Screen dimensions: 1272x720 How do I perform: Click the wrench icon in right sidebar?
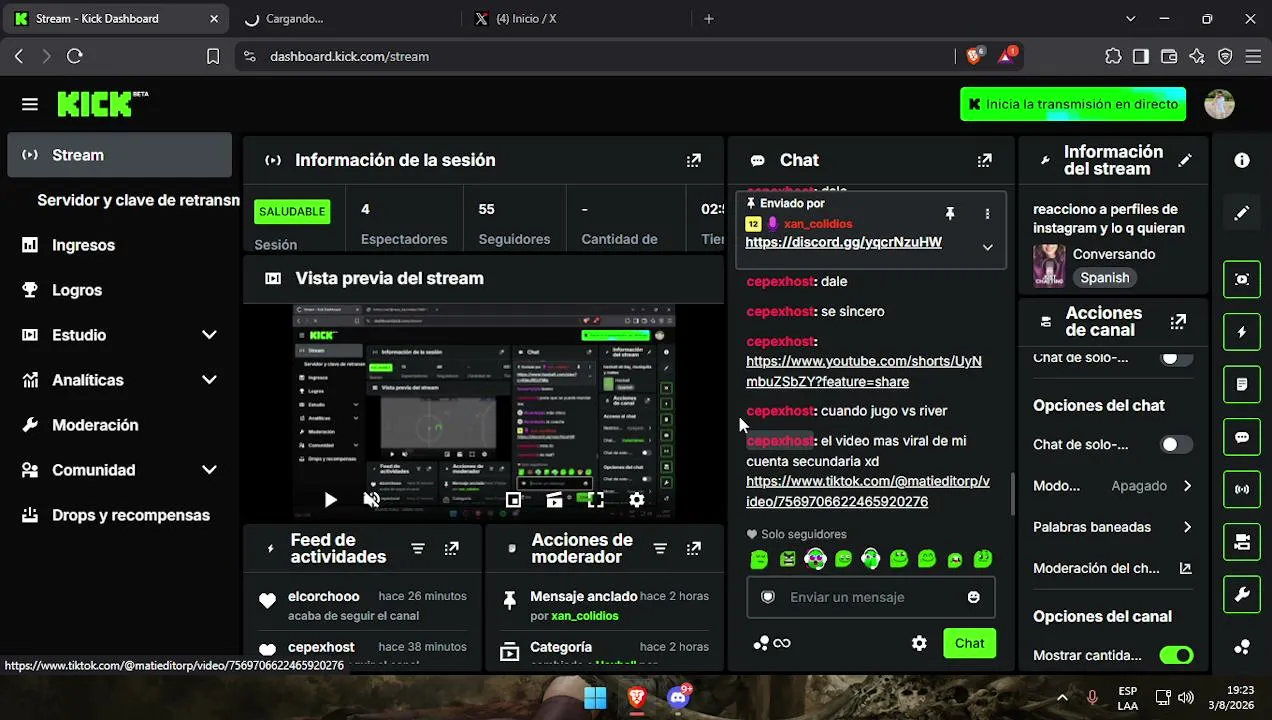[x=1242, y=595]
